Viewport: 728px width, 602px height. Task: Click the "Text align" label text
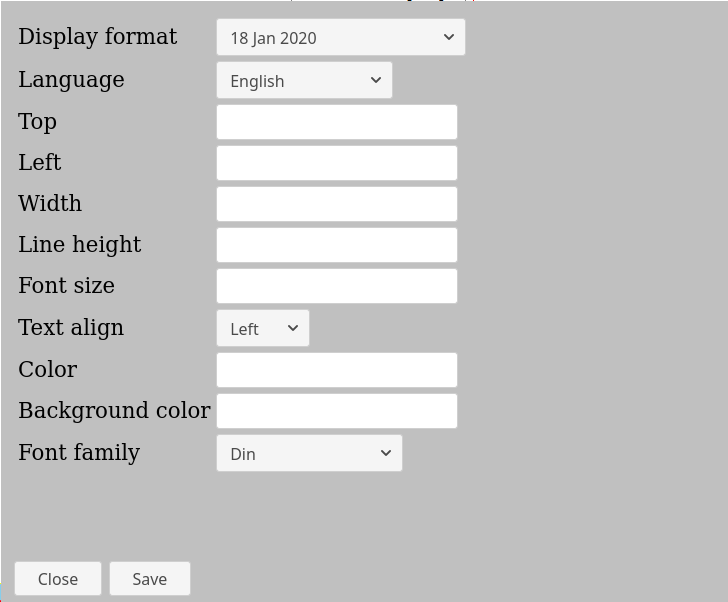coord(71,328)
